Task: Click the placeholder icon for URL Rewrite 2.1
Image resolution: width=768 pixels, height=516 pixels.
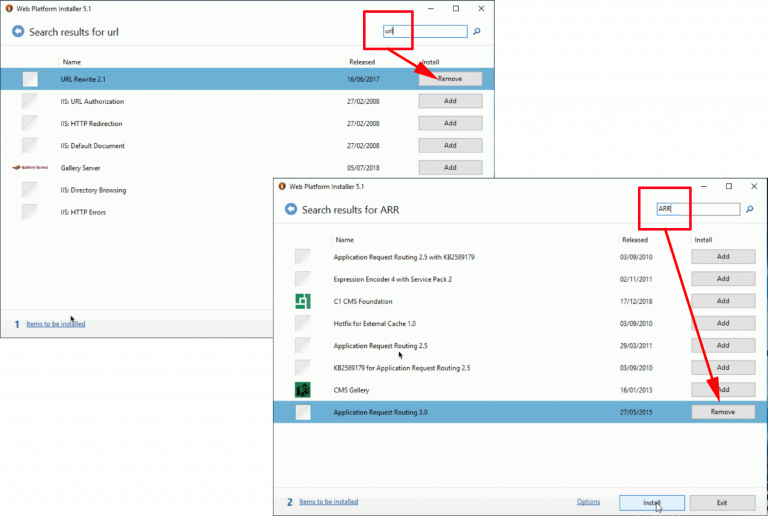Action: [x=30, y=79]
